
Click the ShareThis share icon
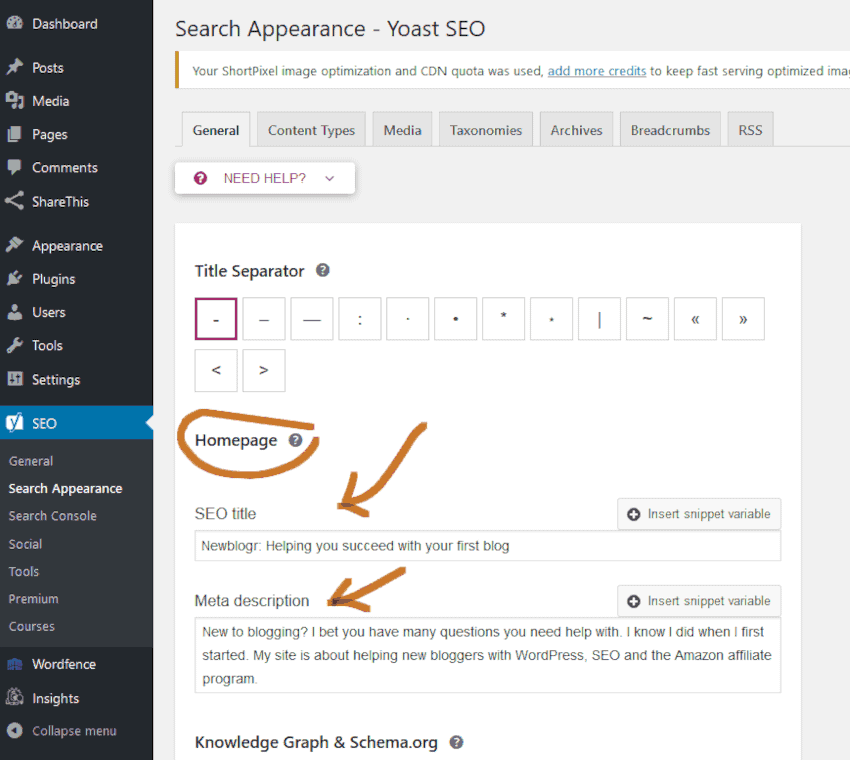click(15, 201)
